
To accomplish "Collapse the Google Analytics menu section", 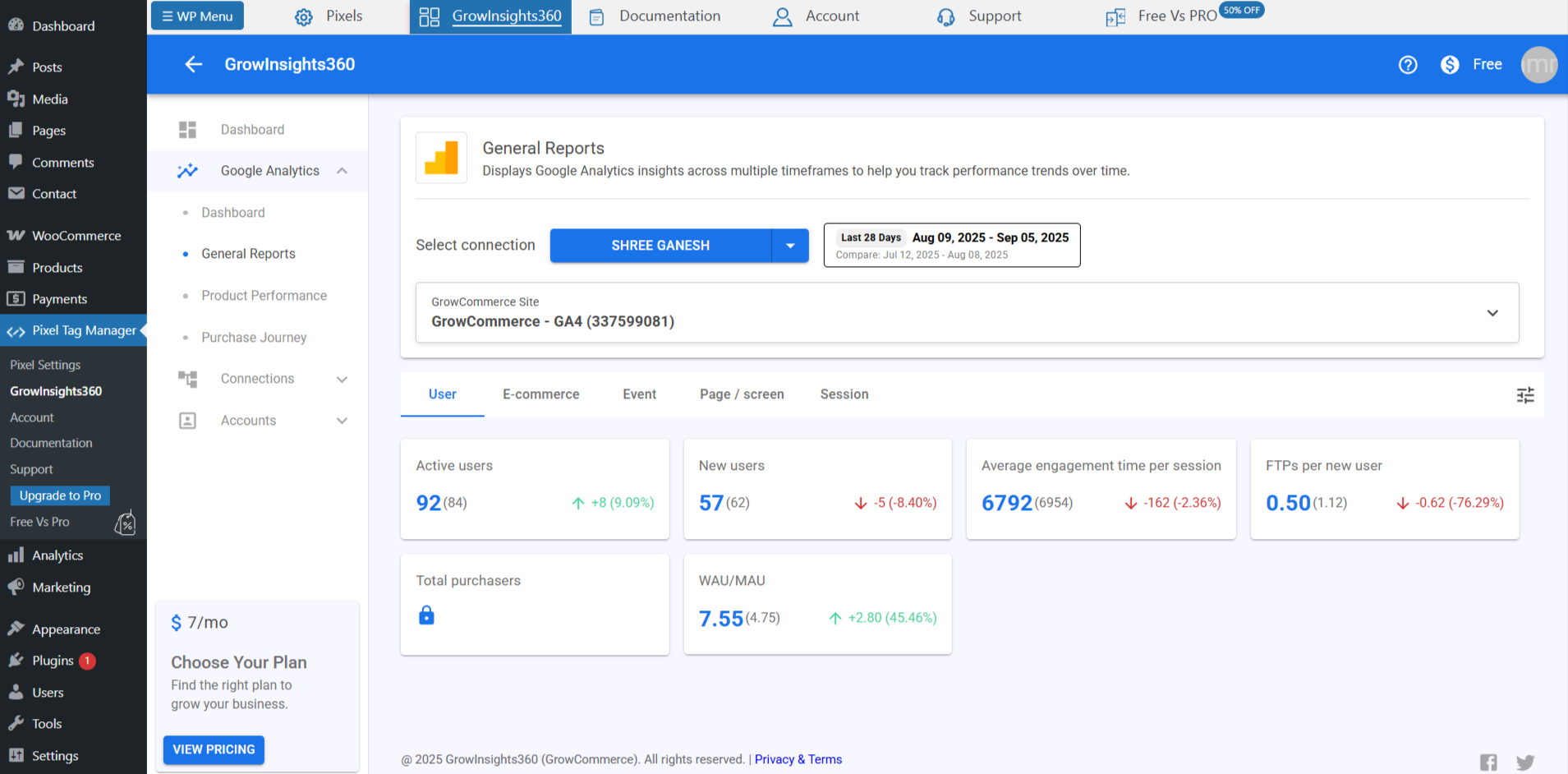I will coord(343,170).
